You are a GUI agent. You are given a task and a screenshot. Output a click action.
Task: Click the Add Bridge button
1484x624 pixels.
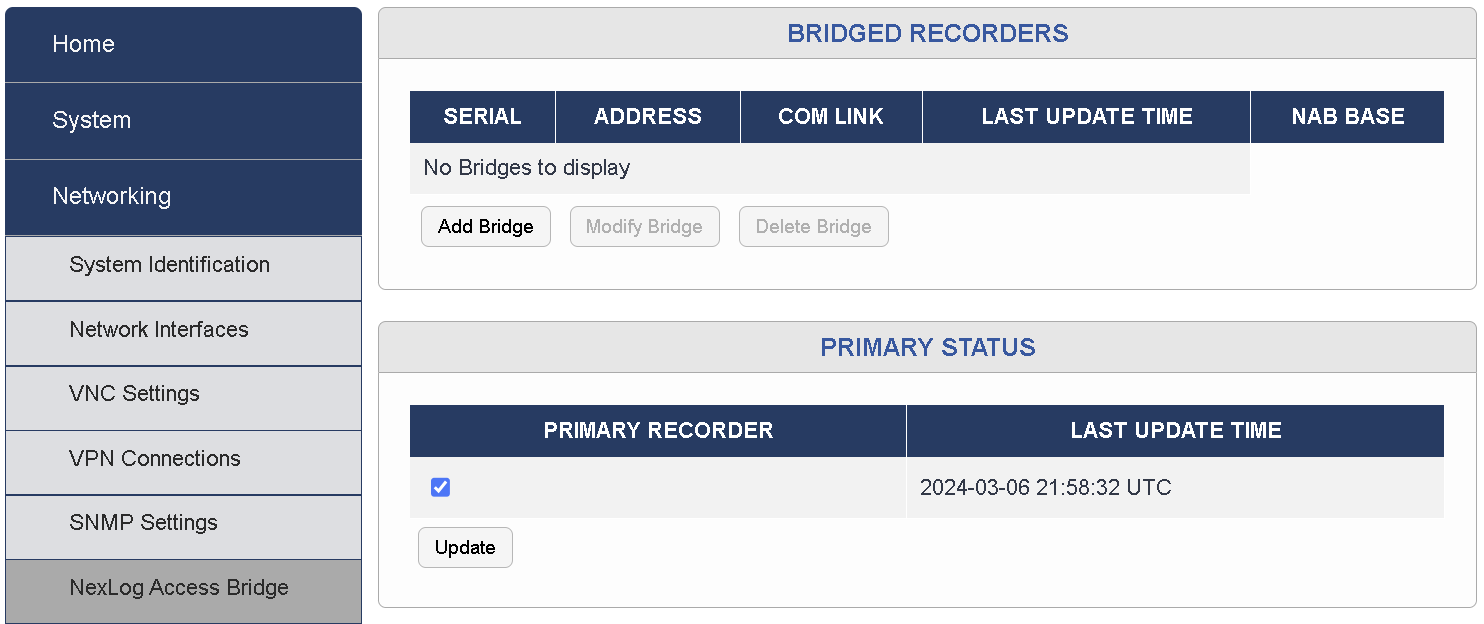pyautogui.click(x=486, y=226)
